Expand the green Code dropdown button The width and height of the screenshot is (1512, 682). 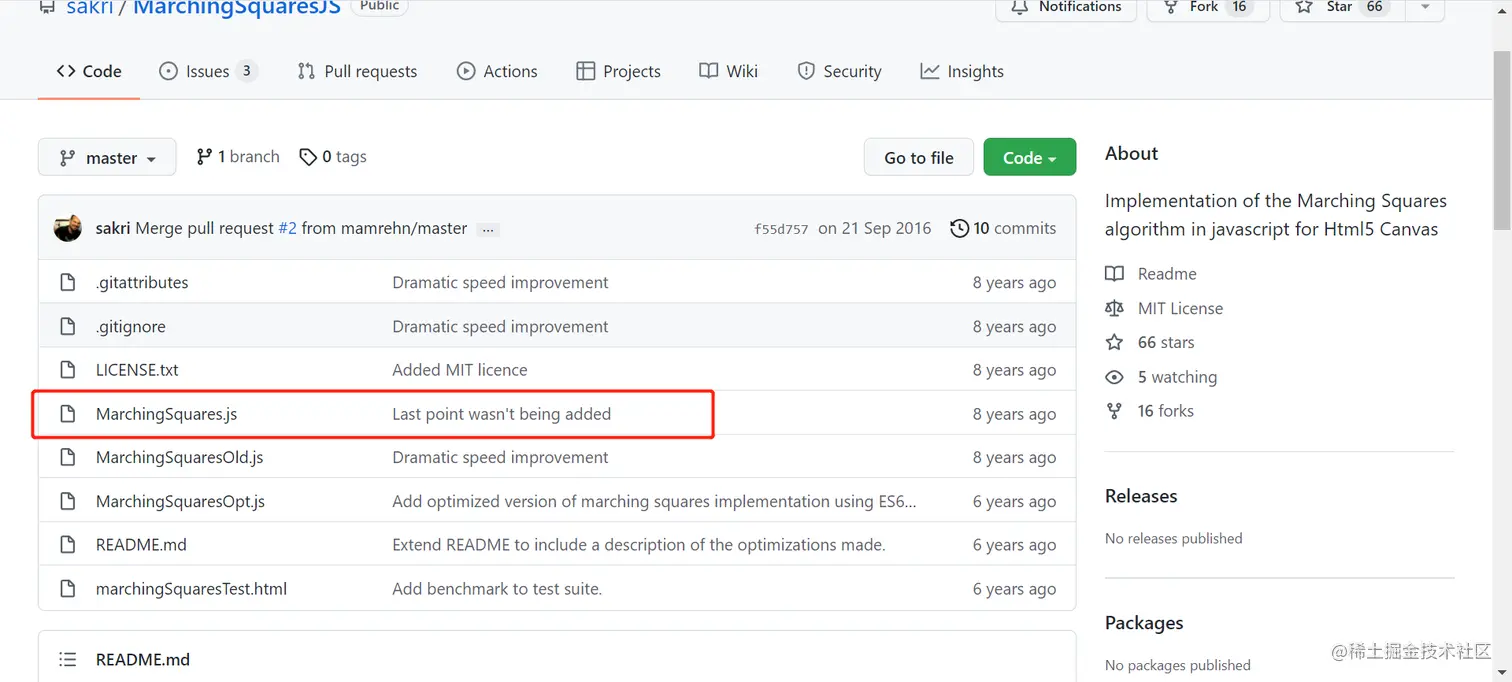(1029, 158)
